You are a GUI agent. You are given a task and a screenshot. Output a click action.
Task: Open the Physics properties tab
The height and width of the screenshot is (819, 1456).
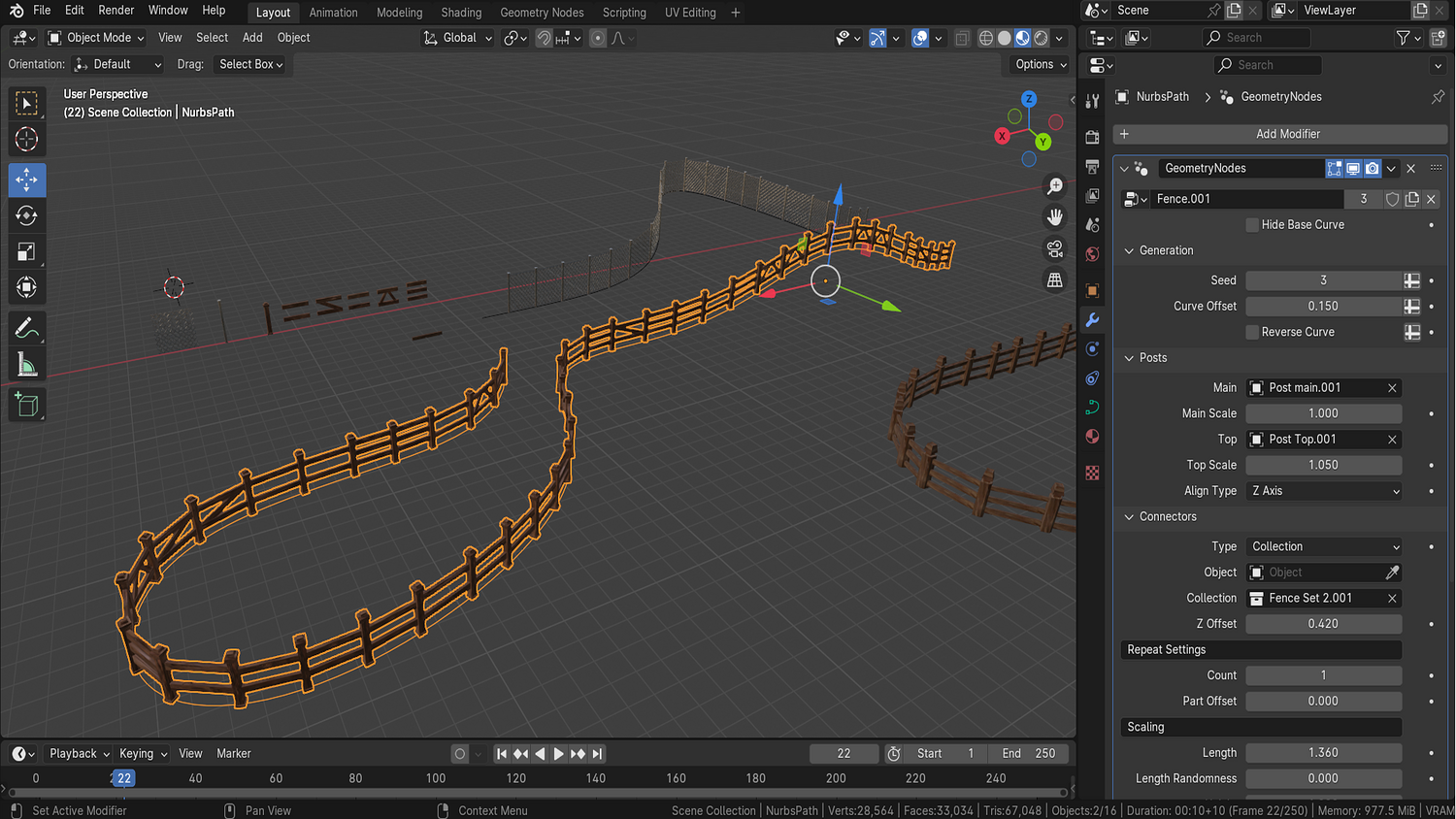[x=1093, y=349]
